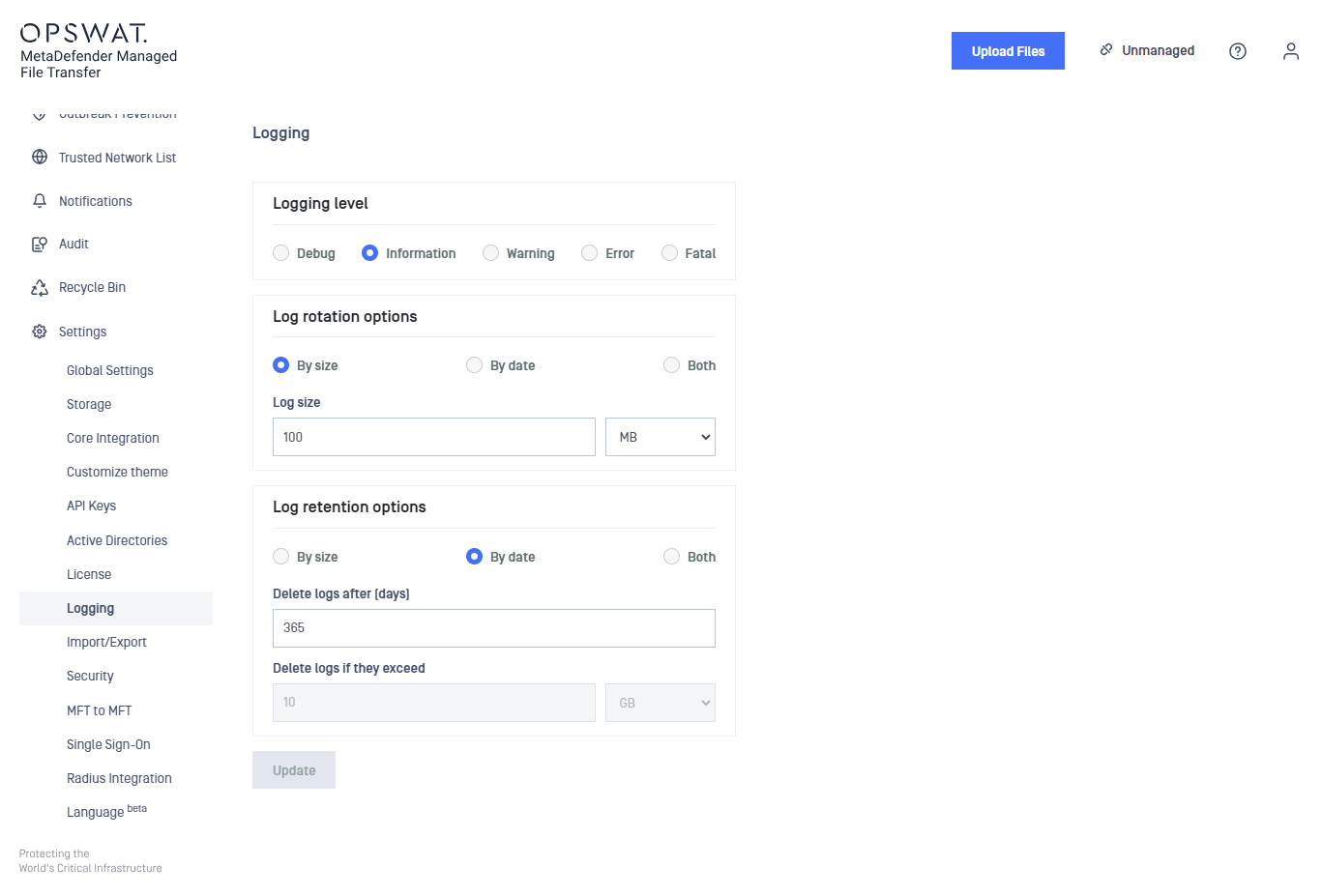Click the Audit icon in sidebar
Viewport: 1322px width, 896px height.
tap(40, 244)
